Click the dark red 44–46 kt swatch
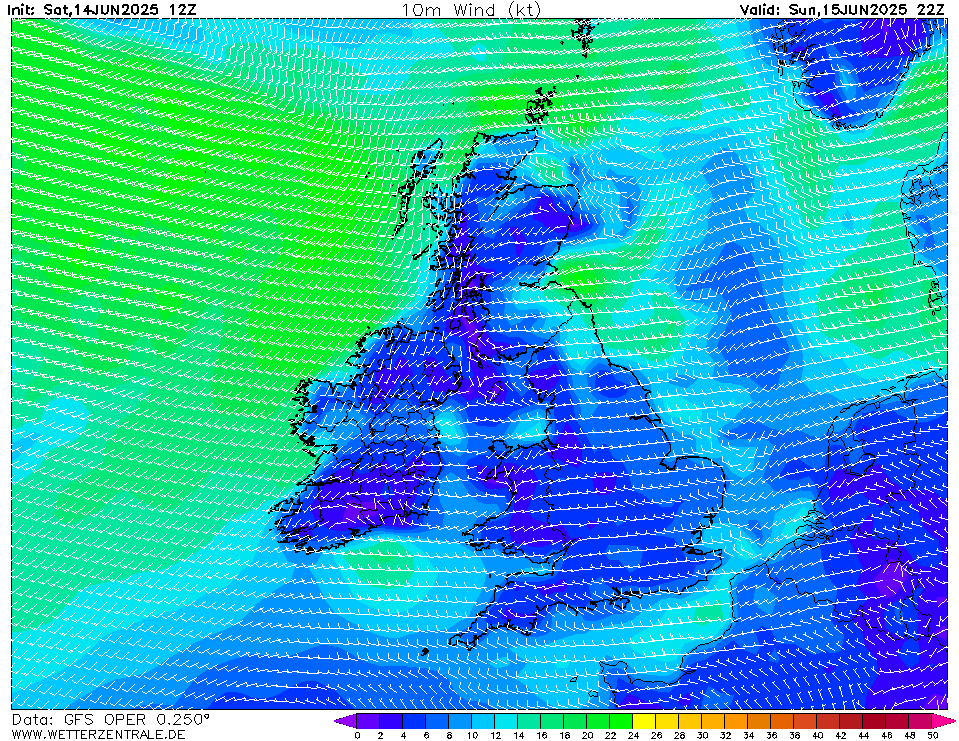959x741 pixels. coord(875,721)
